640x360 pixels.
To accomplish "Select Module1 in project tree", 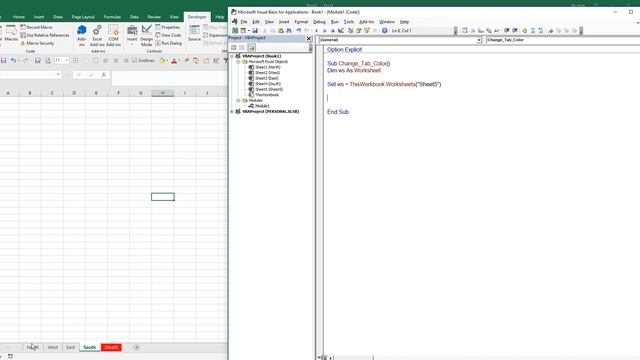I will [262, 106].
